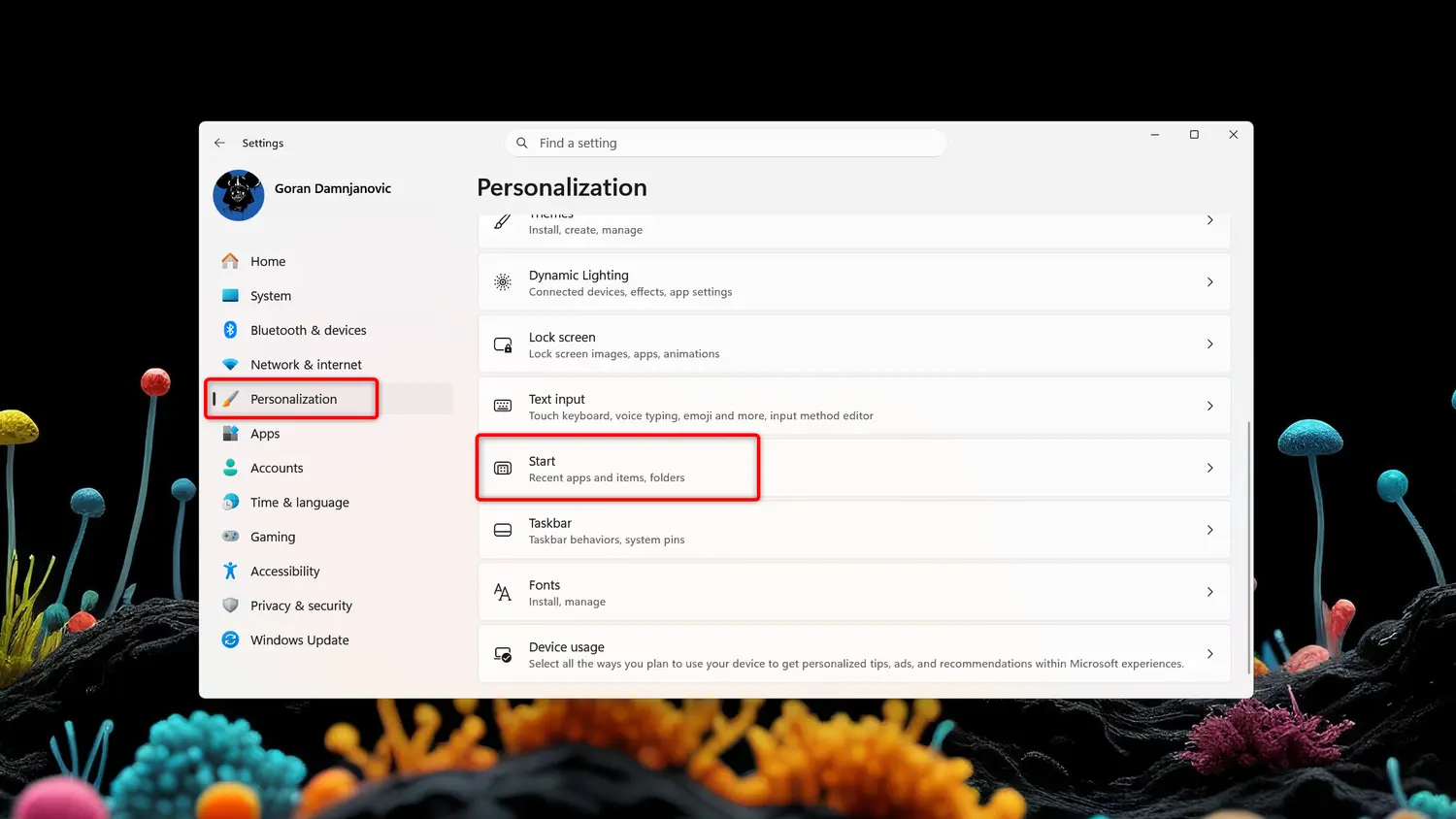Expand the Lock screen chevron
Image resolution: width=1456 pixels, height=819 pixels.
pos(1209,344)
